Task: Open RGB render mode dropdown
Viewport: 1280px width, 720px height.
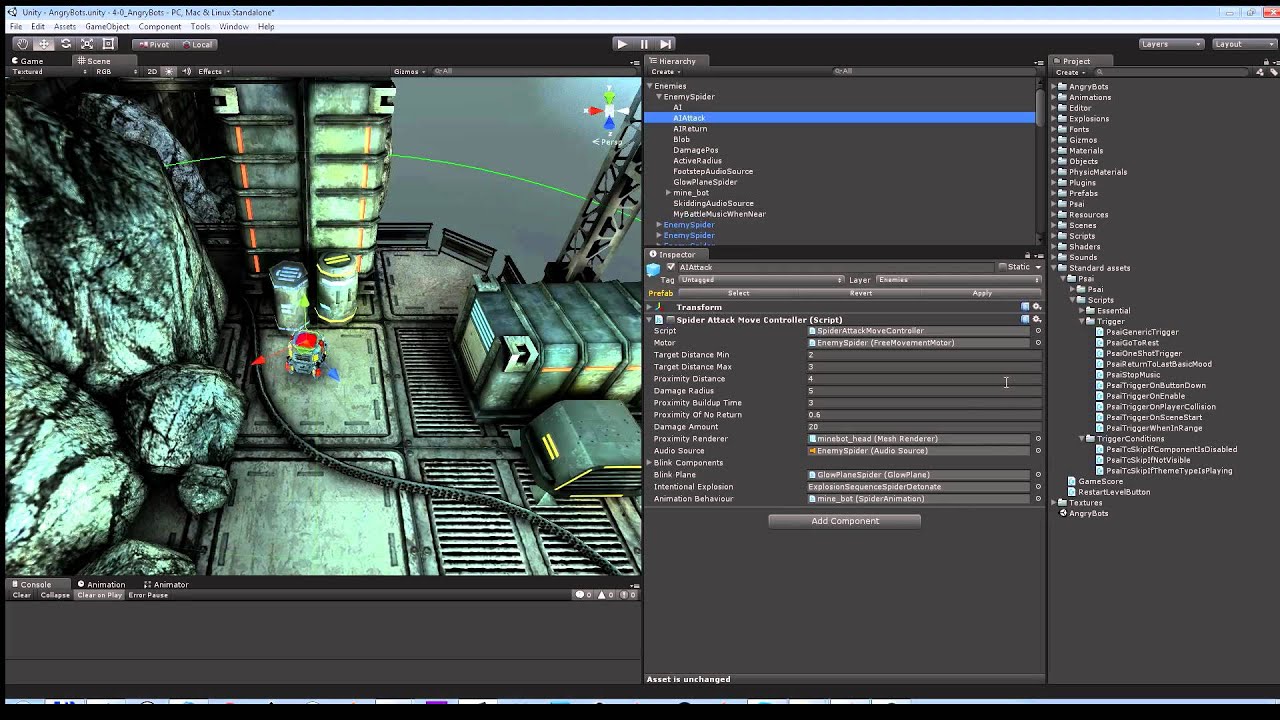Action: 117,72
